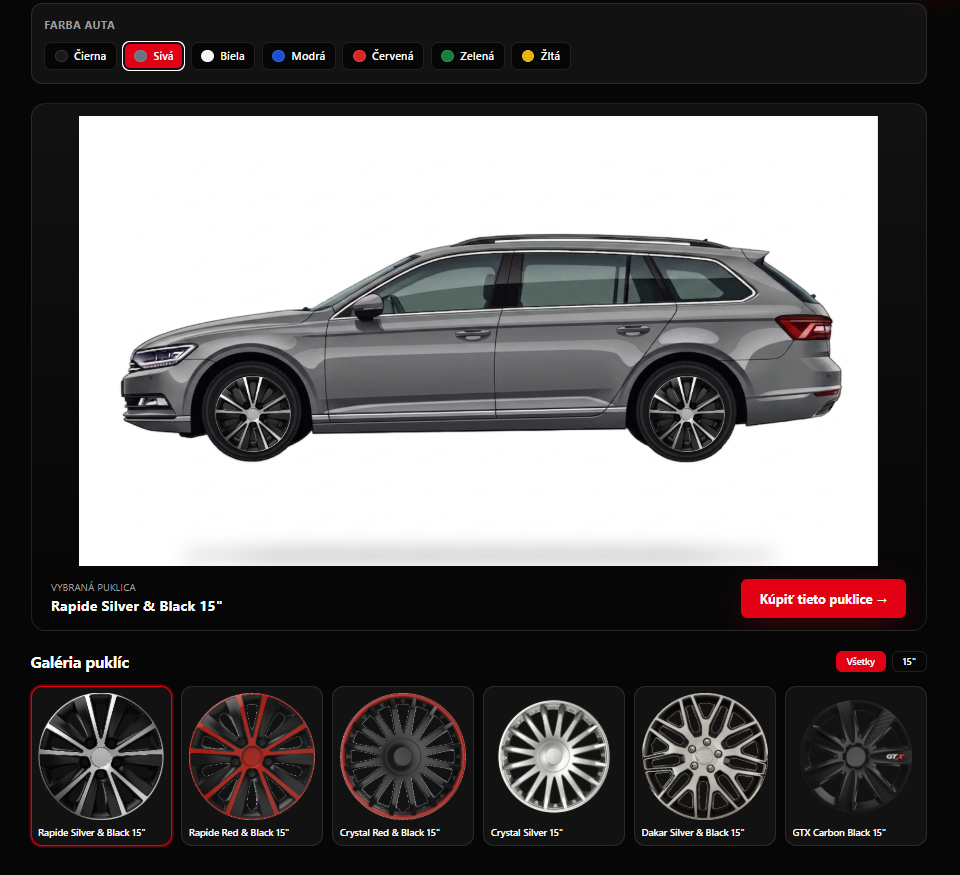This screenshot has height=875, width=960.
Task: Click the grey car preview image
Action: [478, 340]
